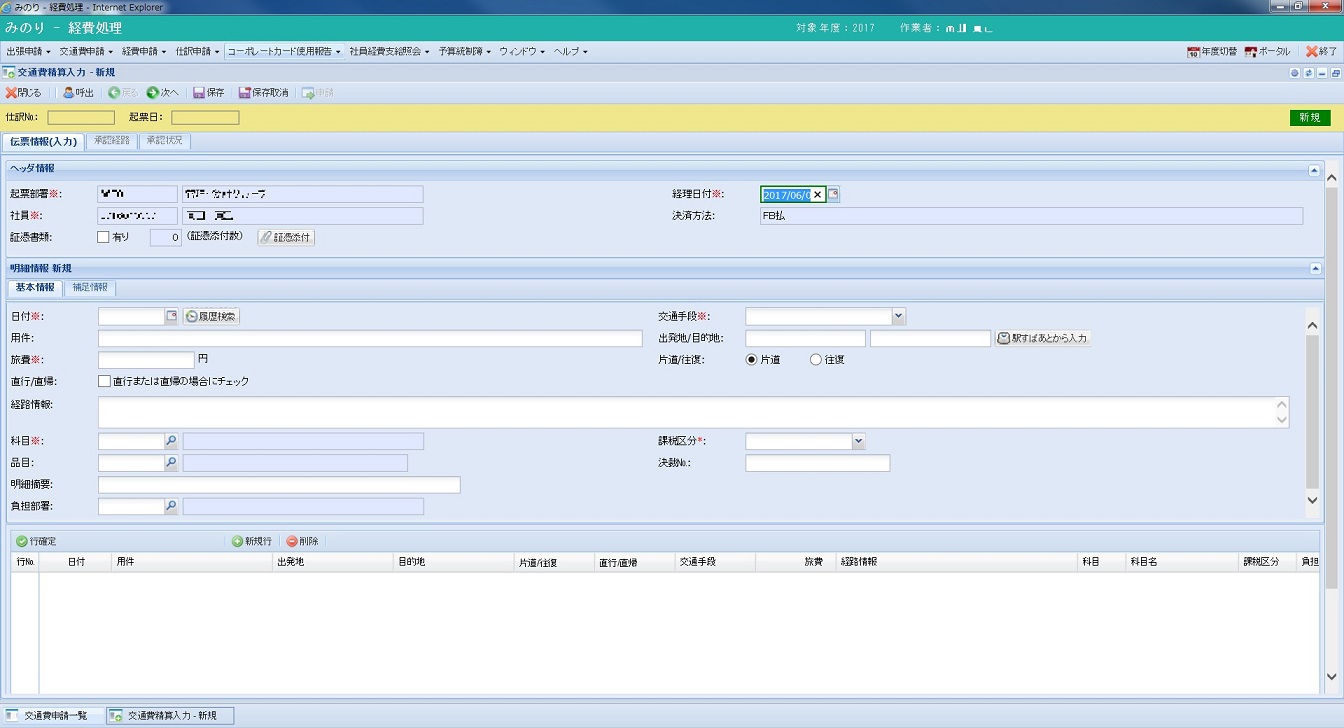Viewport: 1344px width, 728px height.
Task: Select 交通費精算入力 - 新規 bottom tab
Action: [170, 716]
